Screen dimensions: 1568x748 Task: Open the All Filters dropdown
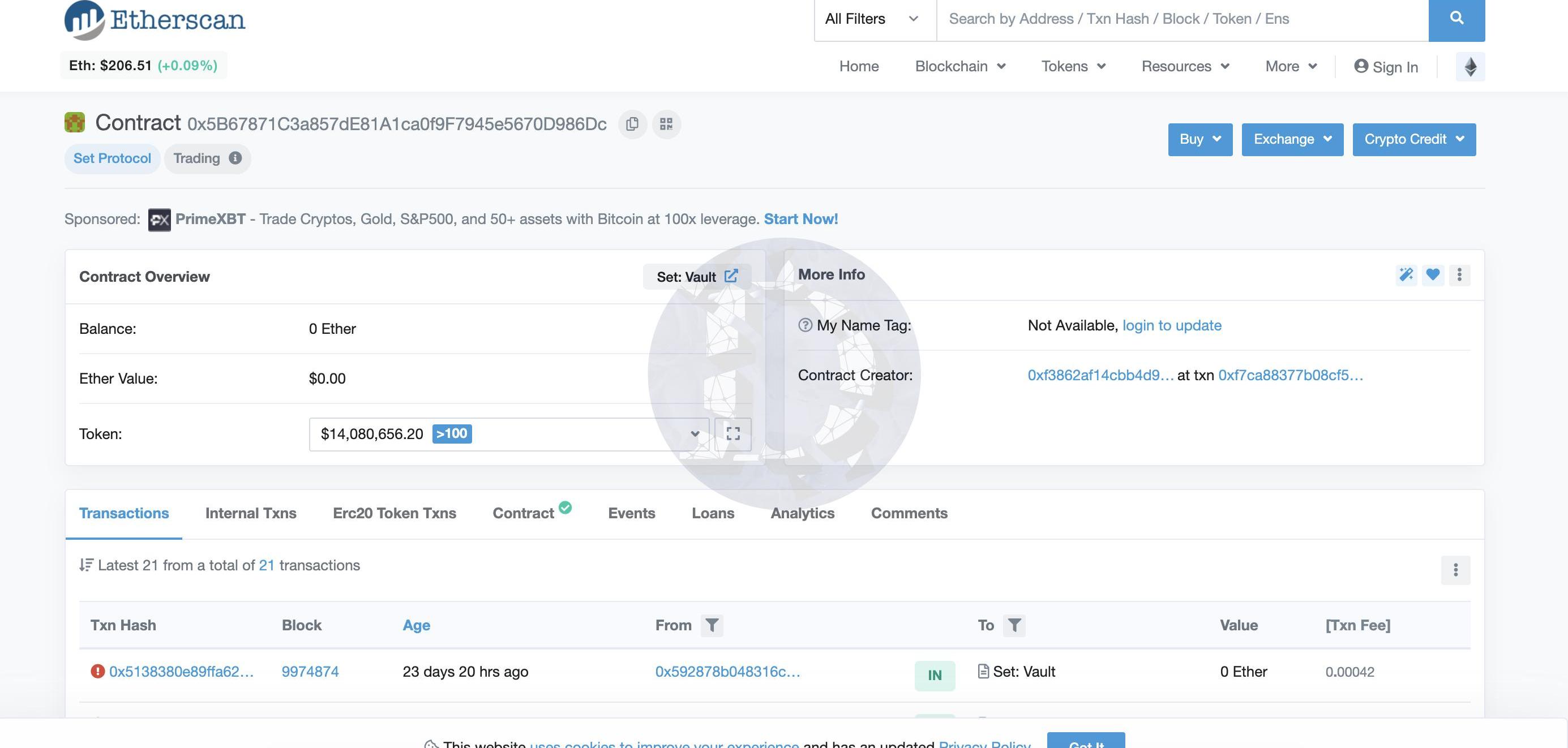[875, 19]
